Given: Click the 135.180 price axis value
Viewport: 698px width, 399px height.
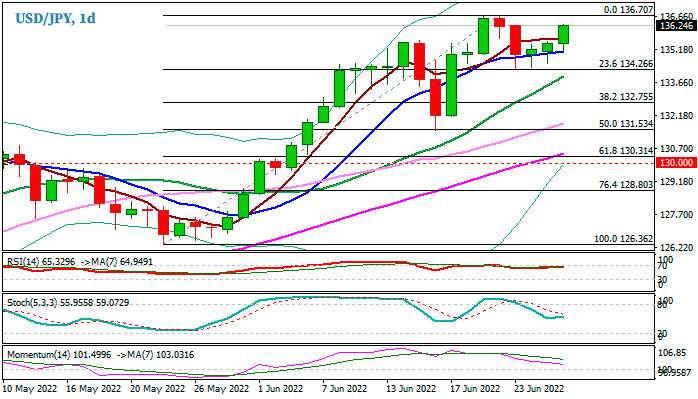Looking at the screenshot, I should 677,49.
